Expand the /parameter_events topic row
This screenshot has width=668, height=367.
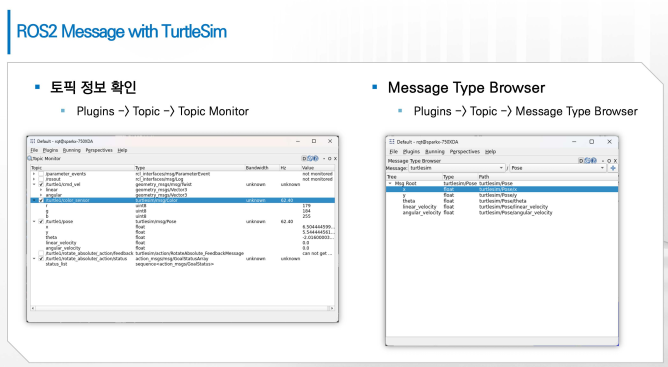34,174
